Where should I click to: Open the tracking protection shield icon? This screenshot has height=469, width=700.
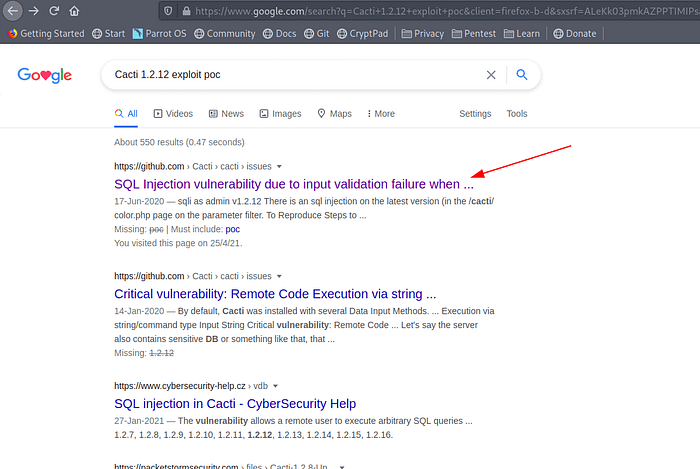coord(168,11)
